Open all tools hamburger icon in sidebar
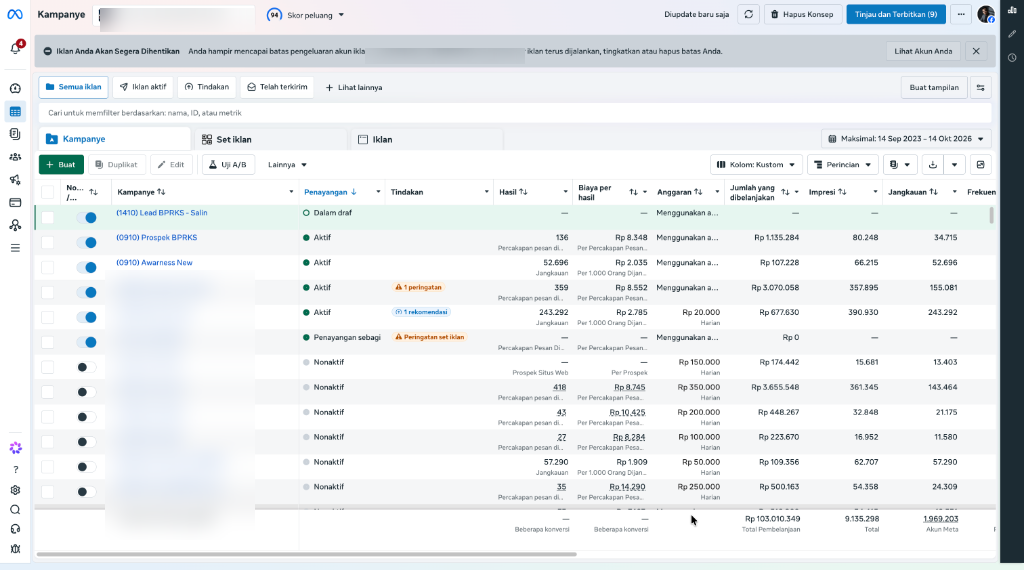Screen dimensions: 1024x570 click(15, 248)
